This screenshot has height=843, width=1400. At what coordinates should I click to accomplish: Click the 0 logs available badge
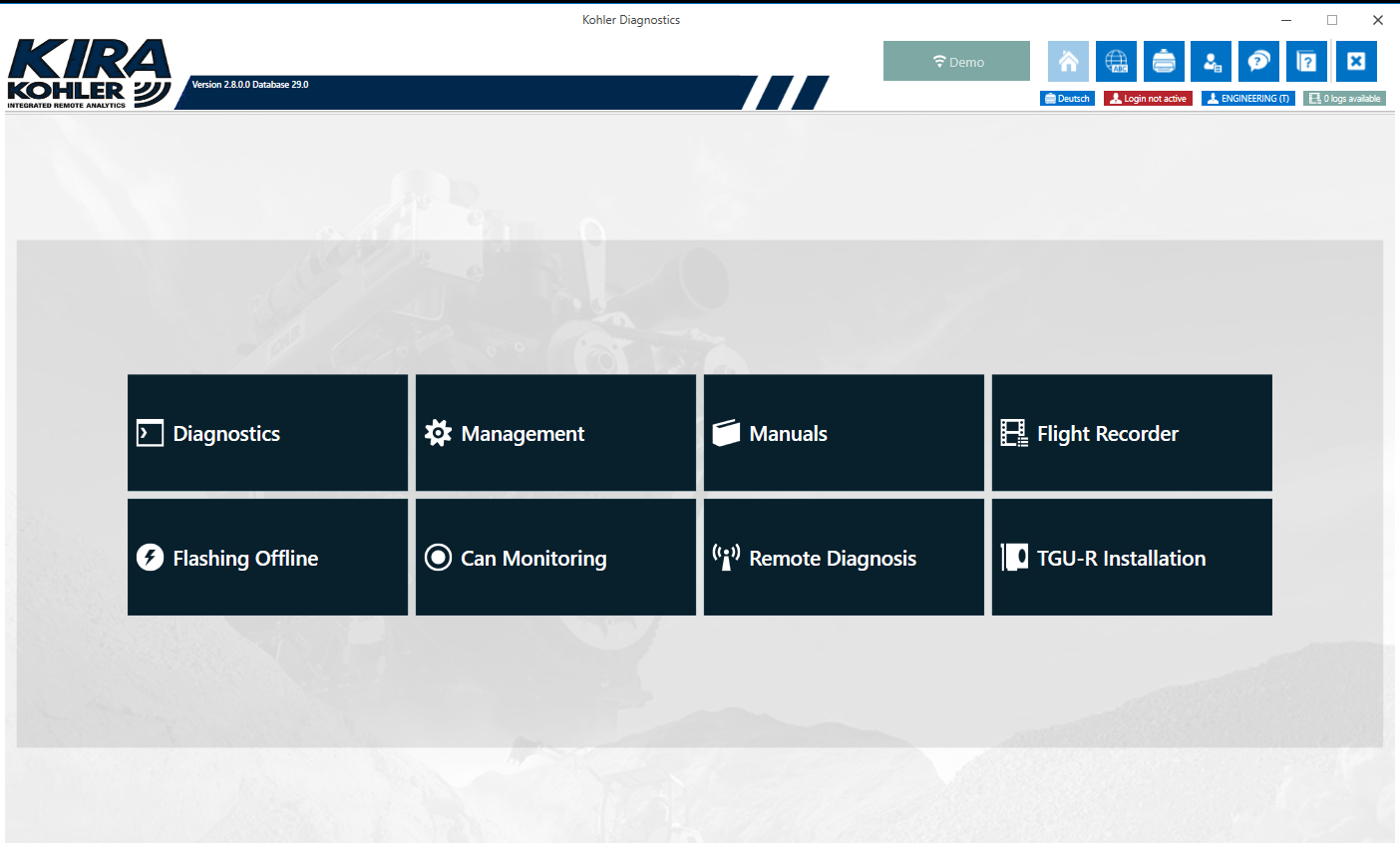coord(1344,99)
